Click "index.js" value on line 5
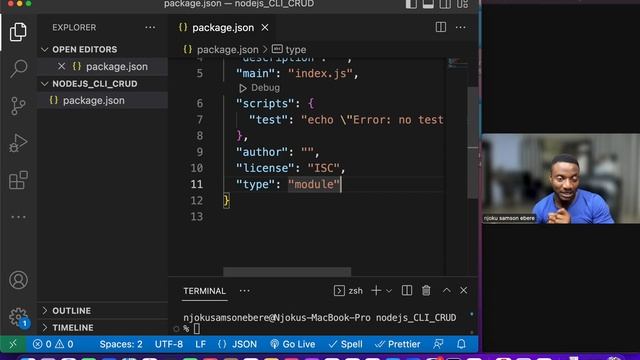Image resolution: width=640 pixels, height=360 pixels. tap(320, 73)
